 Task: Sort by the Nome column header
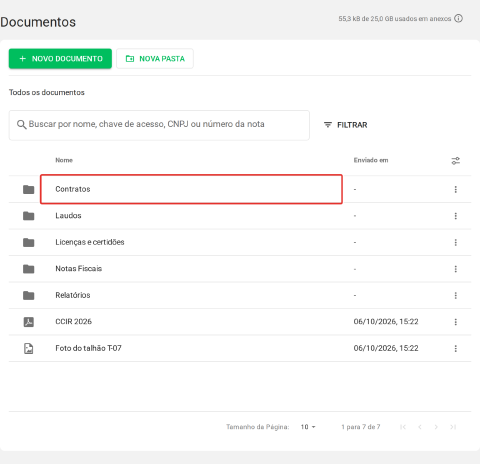tap(64, 160)
